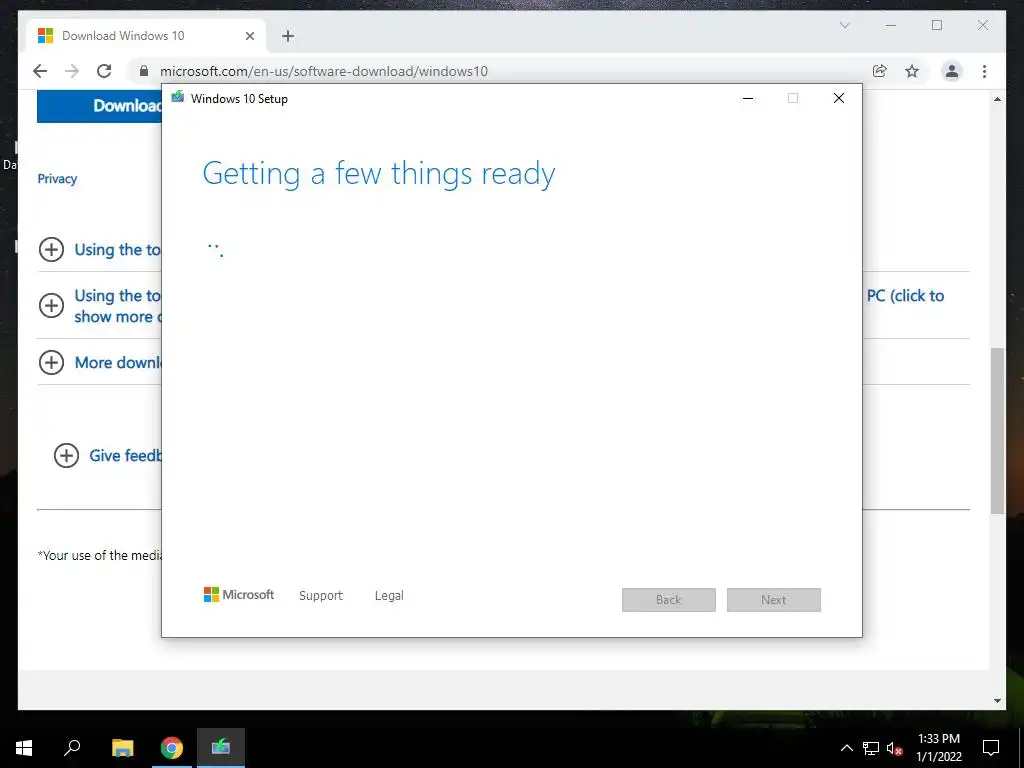Click the Next button in Setup

pos(774,600)
